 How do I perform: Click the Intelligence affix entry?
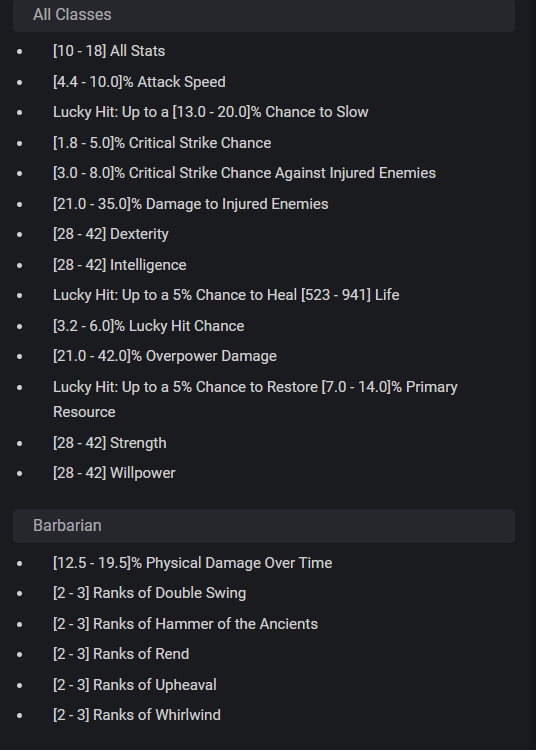[120, 265]
